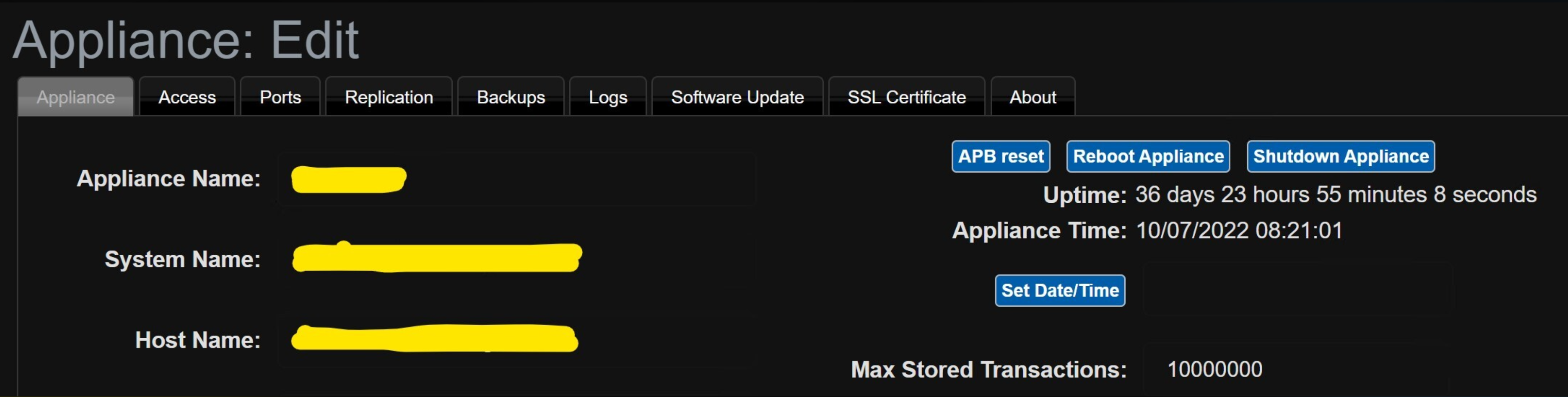
Task: View the About tab
Action: [1032, 96]
